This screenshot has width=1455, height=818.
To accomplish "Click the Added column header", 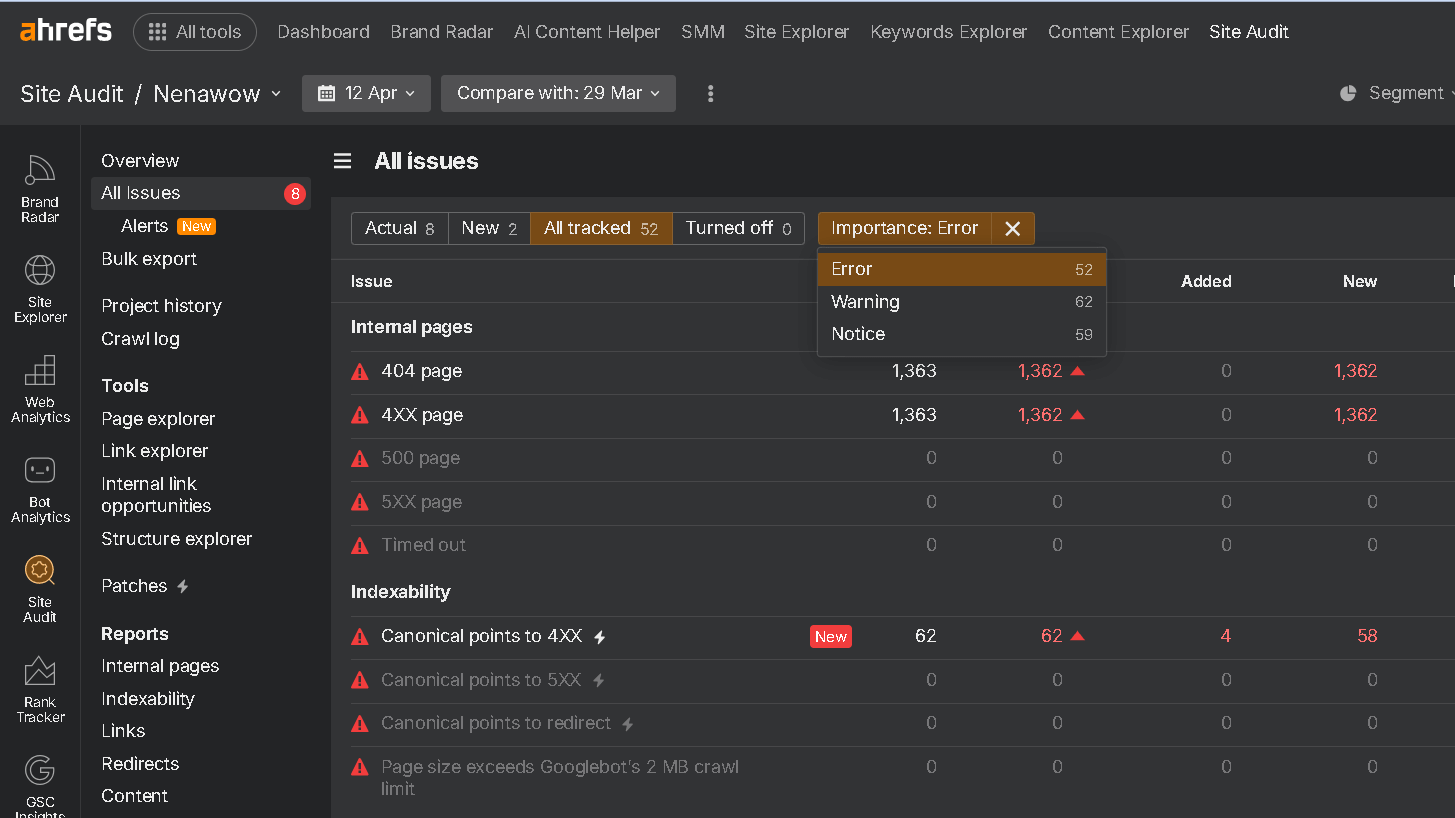I will pyautogui.click(x=1206, y=282).
